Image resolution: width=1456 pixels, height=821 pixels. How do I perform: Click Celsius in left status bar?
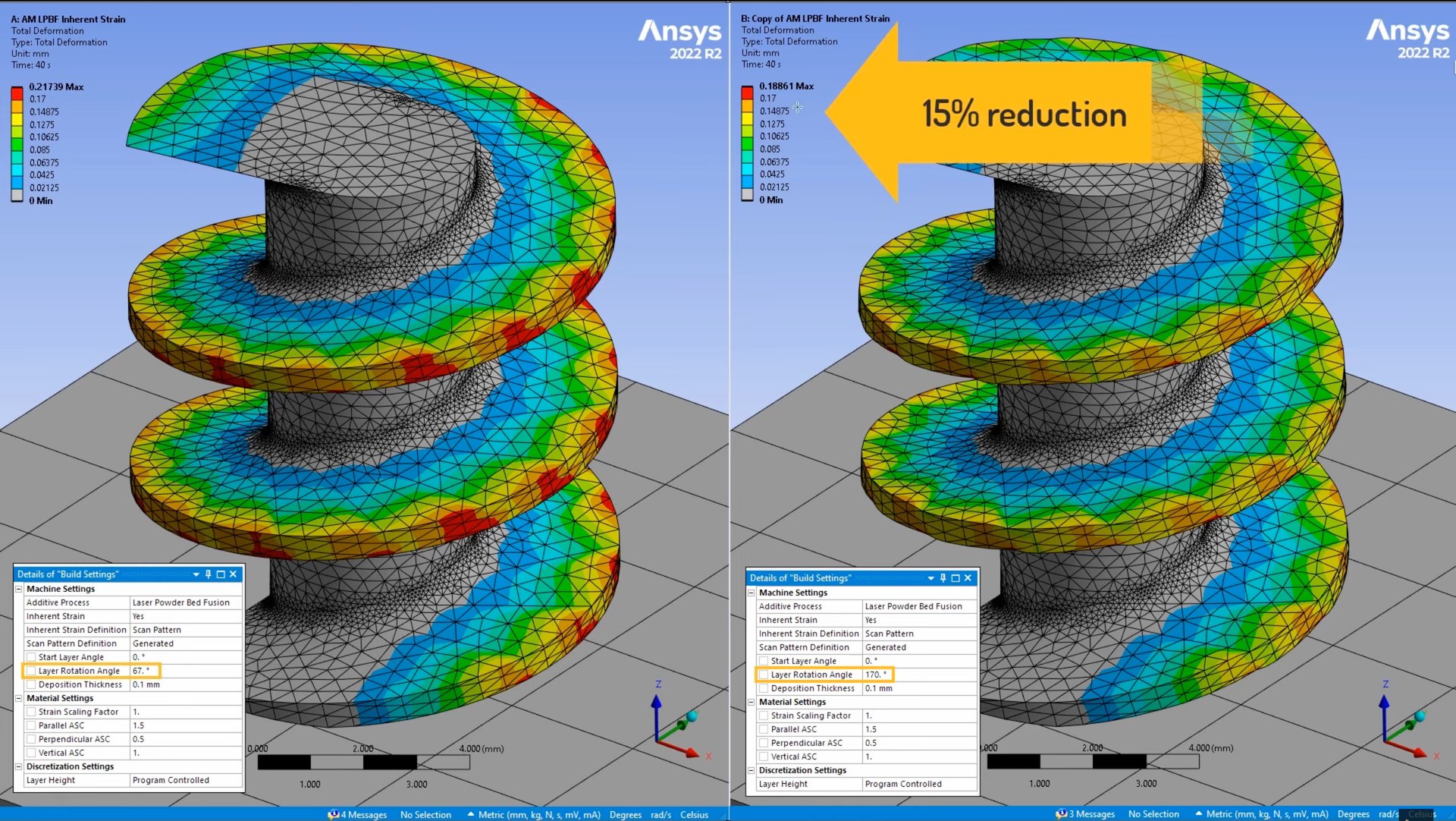click(694, 814)
